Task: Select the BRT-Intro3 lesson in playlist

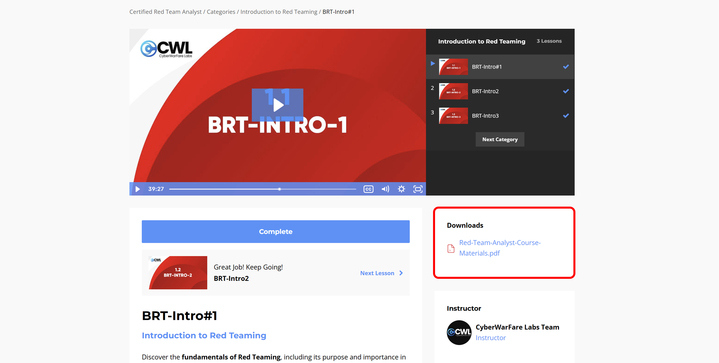Action: pyautogui.click(x=500, y=116)
